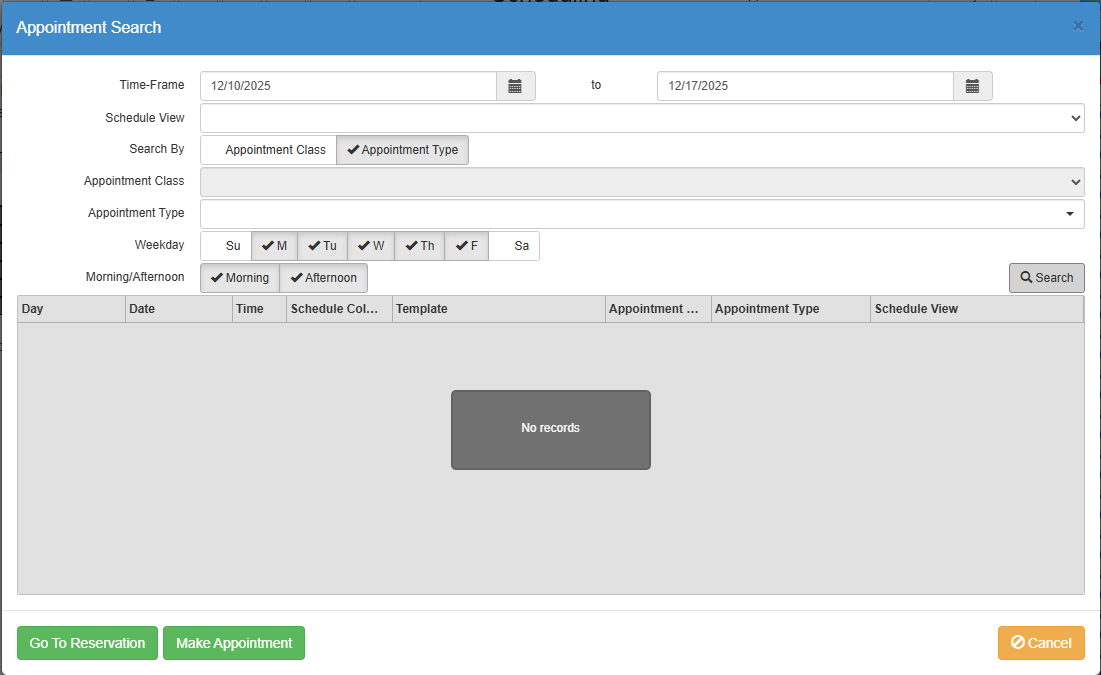Select Search By Appointment Class
Screen dimensions: 1101x675
[268, 150]
